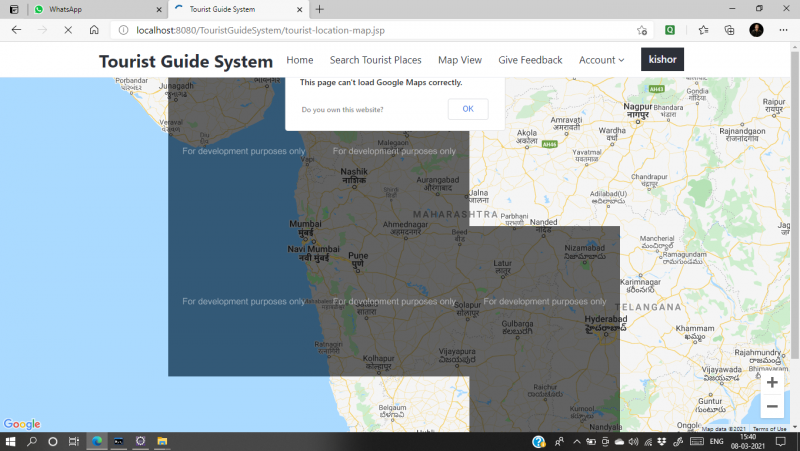Open the Eclipse taskbar icon
The width and height of the screenshot is (800, 451).
coord(140,441)
